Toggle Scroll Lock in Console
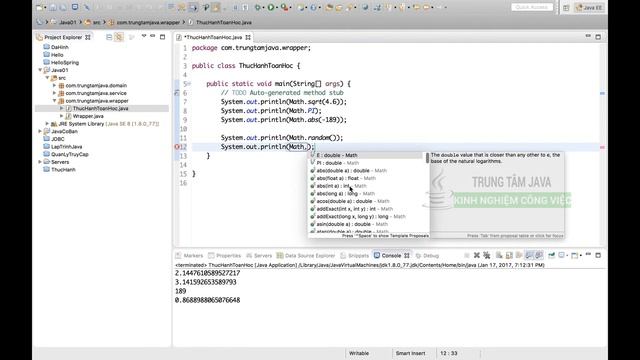This screenshot has width=640, height=360. tap(509, 255)
